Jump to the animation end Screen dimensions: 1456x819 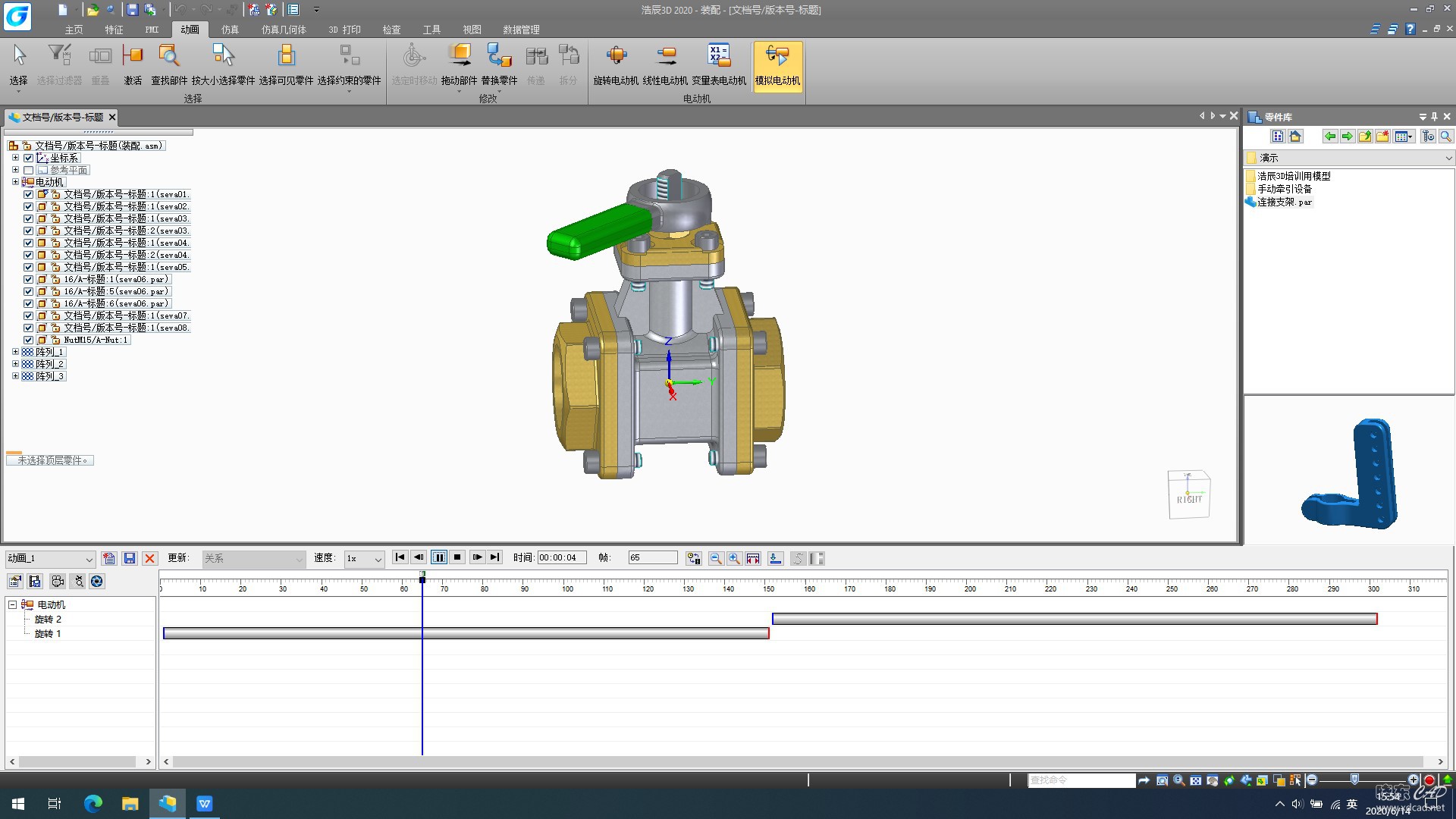[495, 557]
